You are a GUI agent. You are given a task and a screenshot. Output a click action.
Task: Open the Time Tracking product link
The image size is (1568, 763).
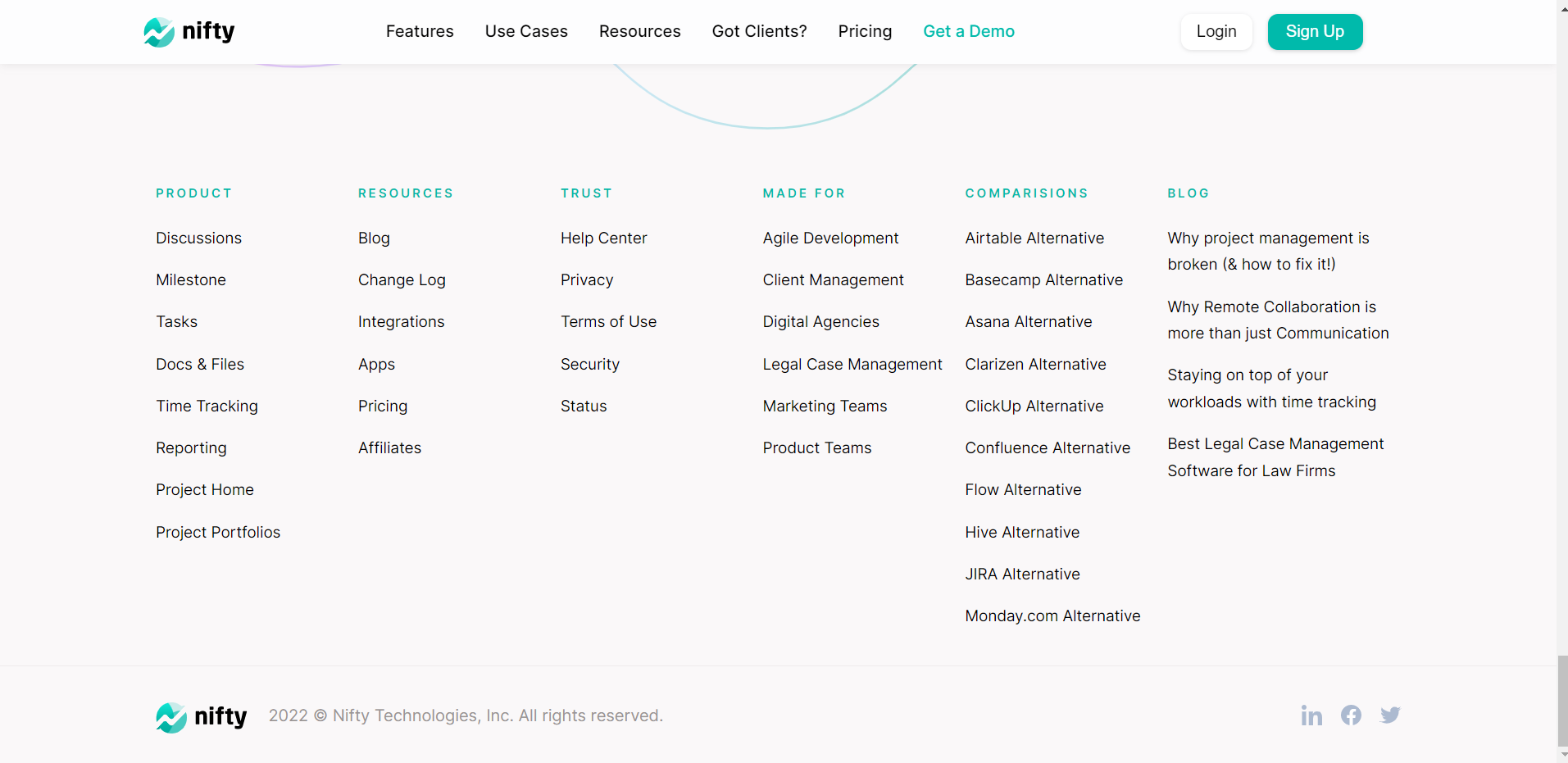point(207,406)
